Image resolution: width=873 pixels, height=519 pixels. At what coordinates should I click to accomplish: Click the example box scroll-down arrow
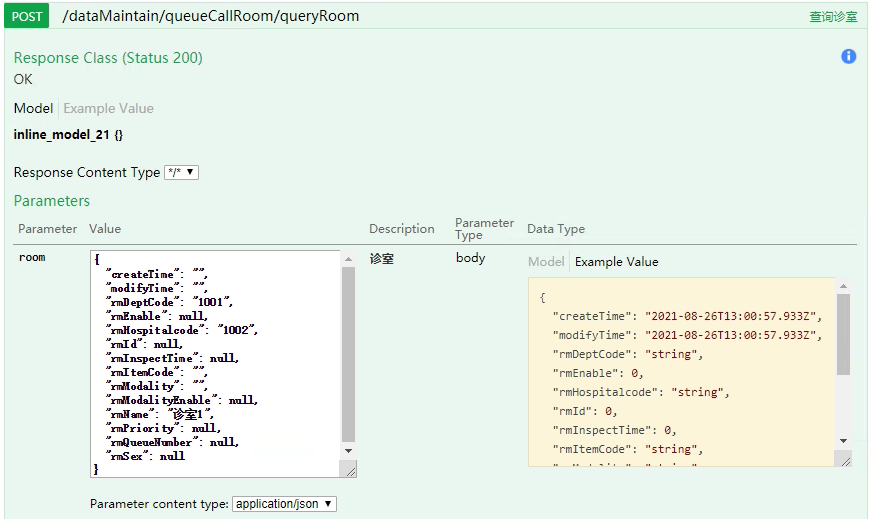[843, 440]
